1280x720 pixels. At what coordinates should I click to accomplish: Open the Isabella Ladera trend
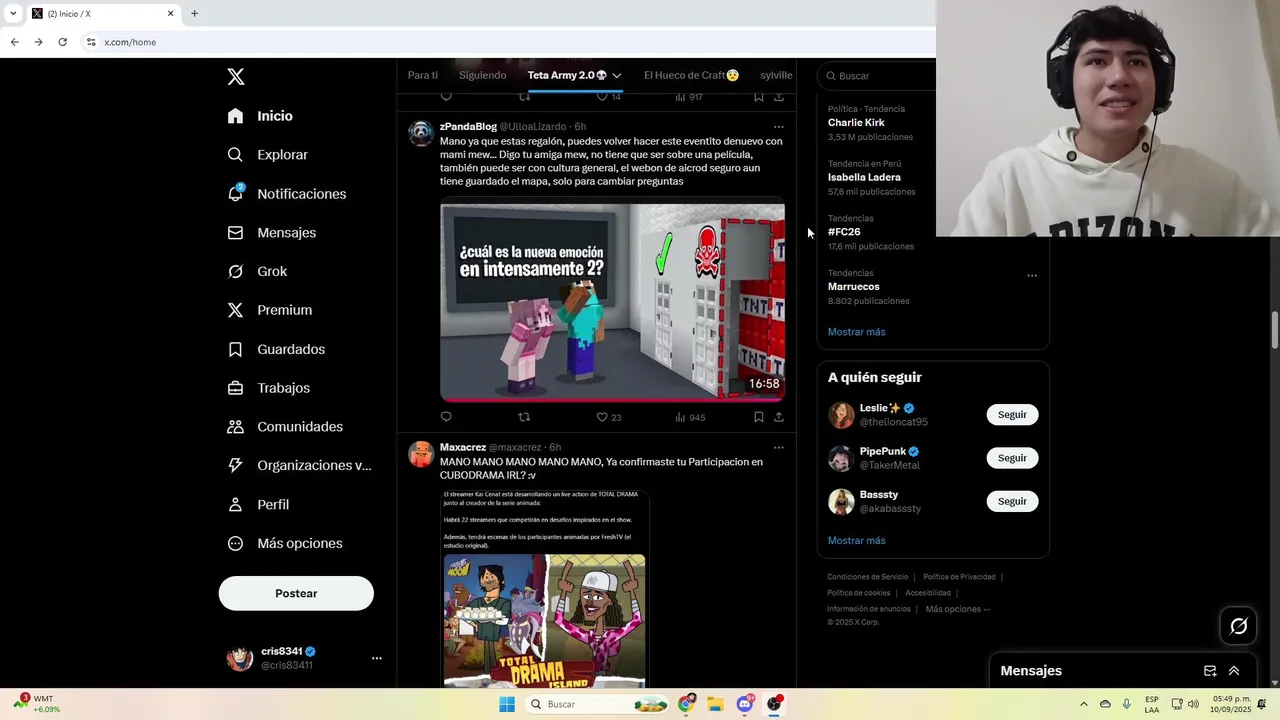864,177
